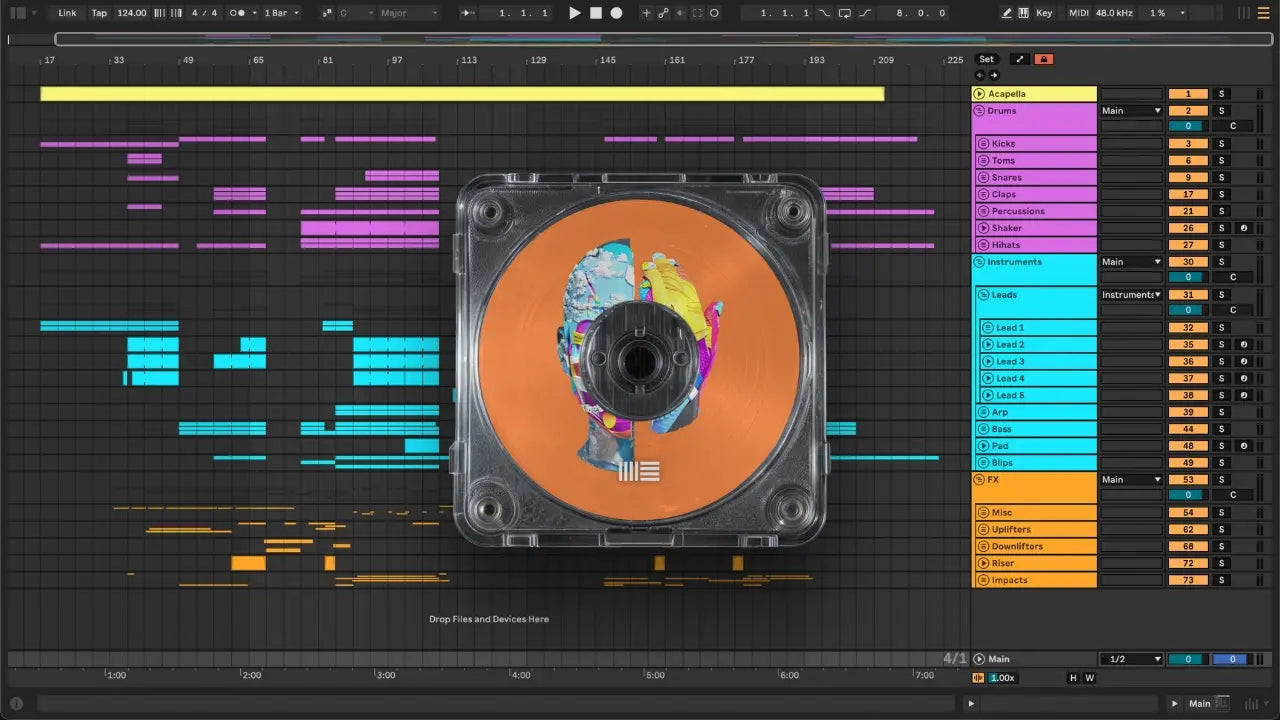Click the MIDI arrangement overdub plus icon
The width and height of the screenshot is (1280, 720).
646,13
